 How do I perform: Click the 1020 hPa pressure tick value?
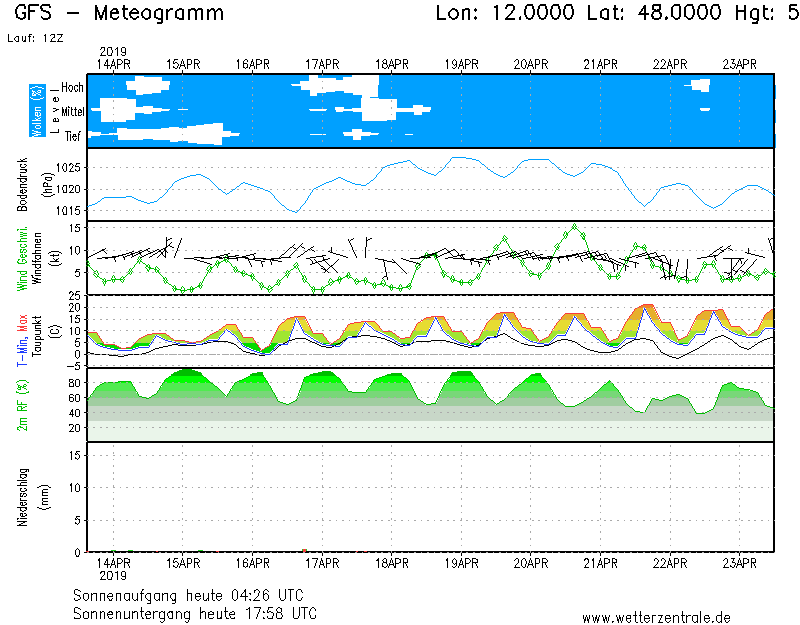tap(68, 189)
